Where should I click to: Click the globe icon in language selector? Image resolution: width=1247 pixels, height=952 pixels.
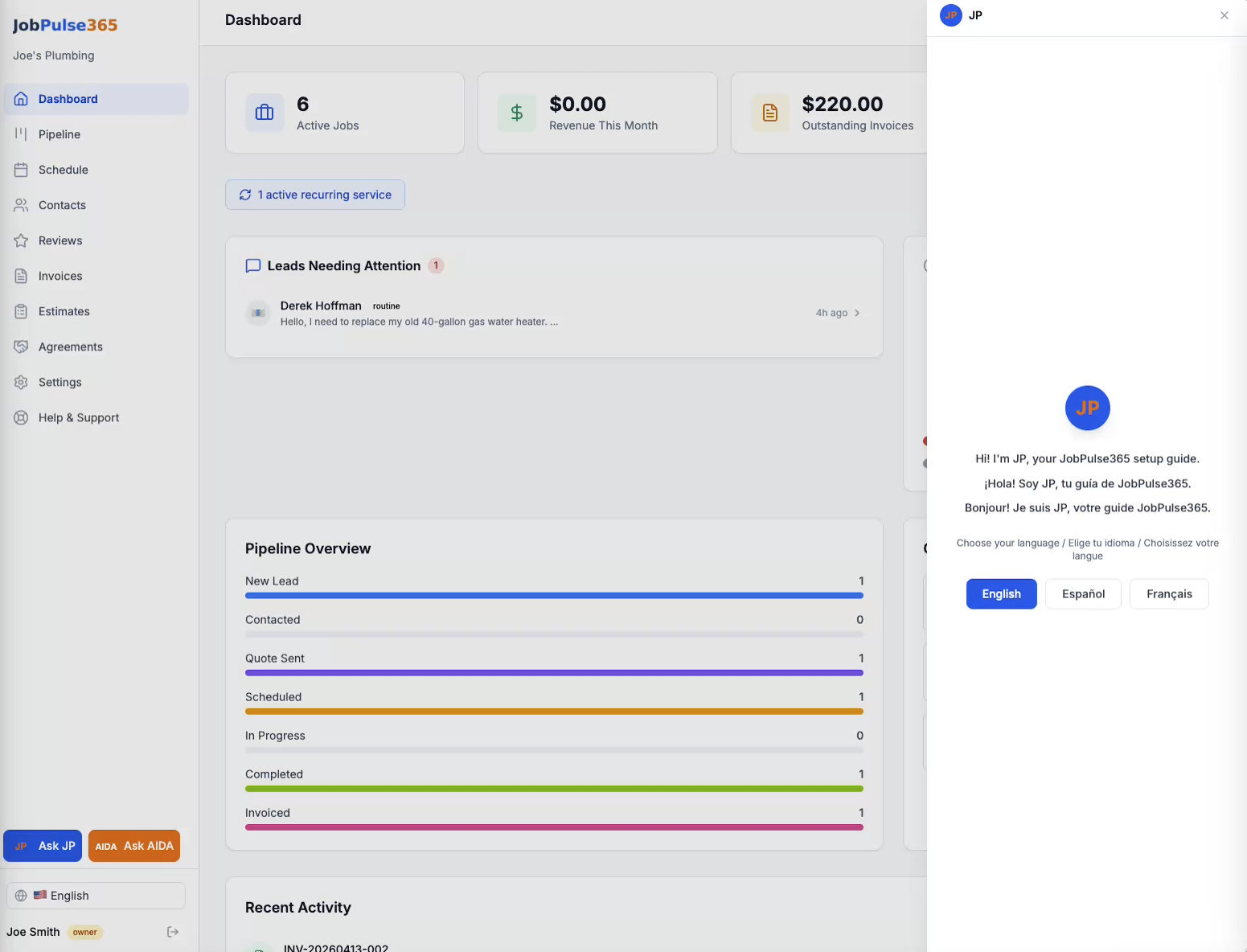21,896
